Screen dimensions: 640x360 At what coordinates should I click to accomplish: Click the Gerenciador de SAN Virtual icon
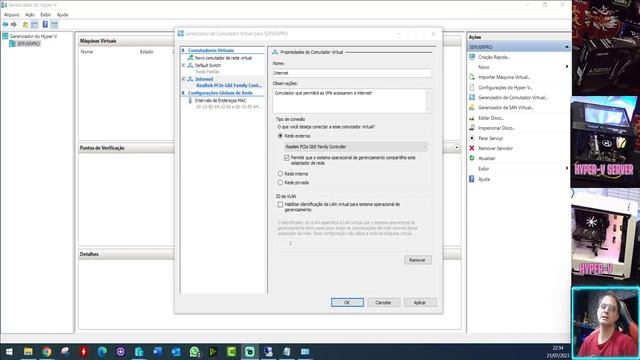tap(472, 107)
